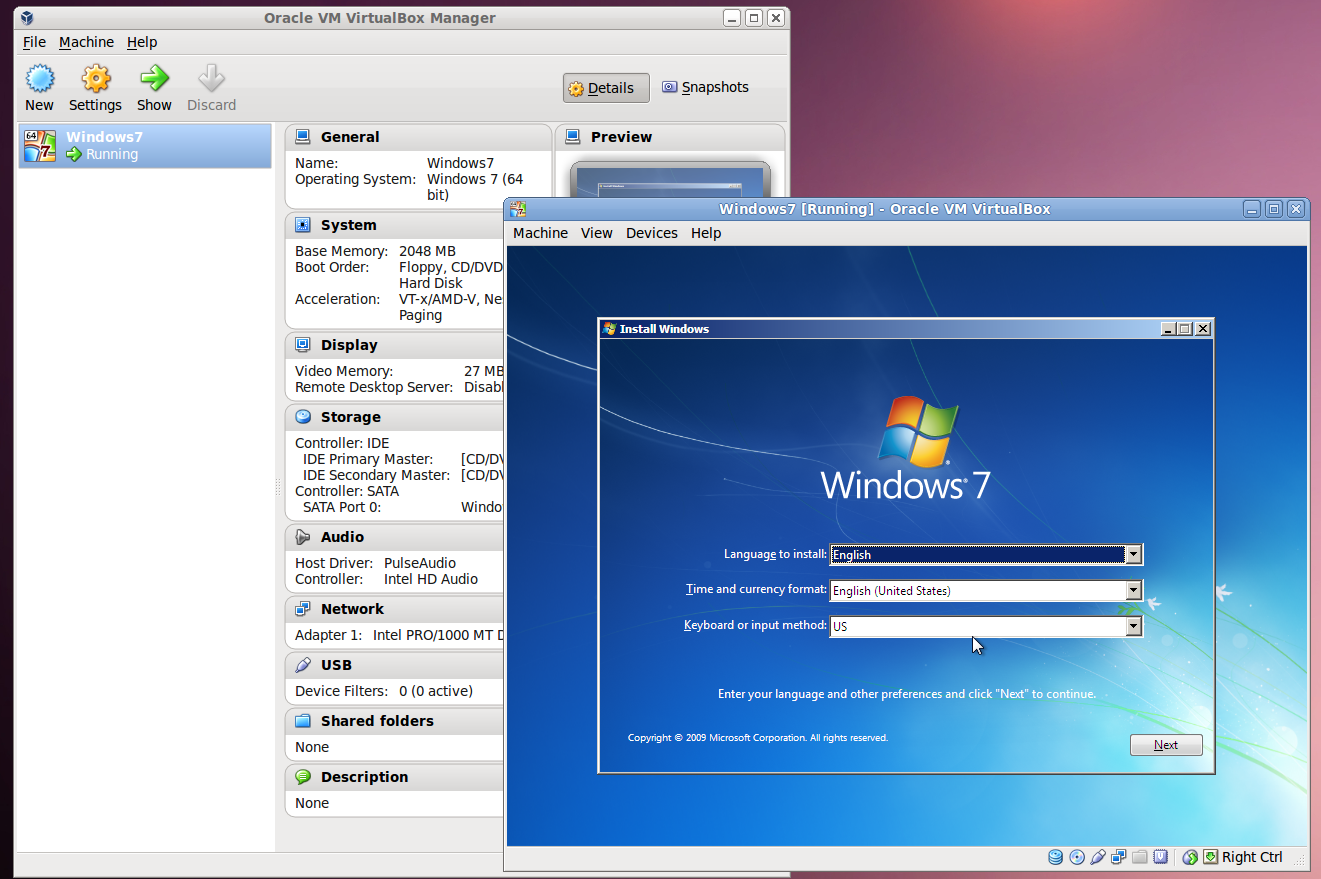Click the Audio section speaker icon
This screenshot has height=879, width=1321.
pos(303,537)
